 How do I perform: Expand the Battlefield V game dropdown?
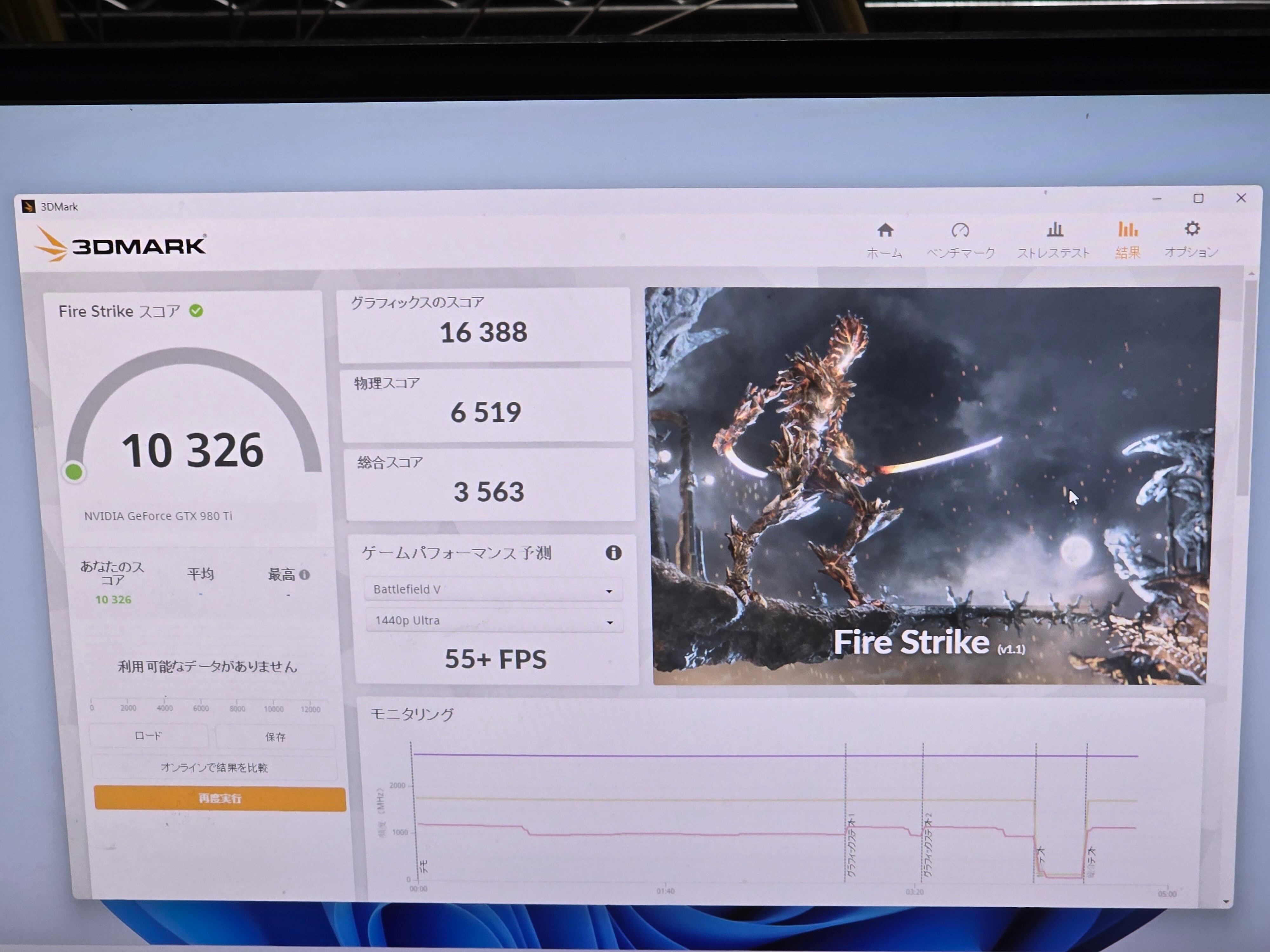pos(493,590)
